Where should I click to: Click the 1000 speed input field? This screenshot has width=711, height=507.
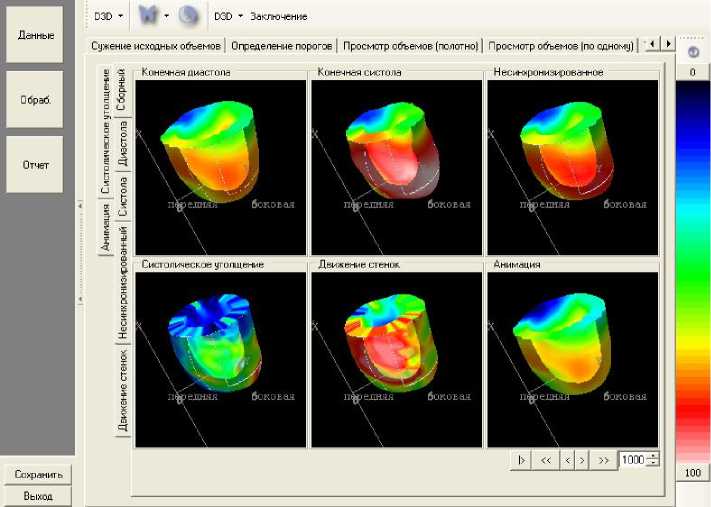[633, 460]
